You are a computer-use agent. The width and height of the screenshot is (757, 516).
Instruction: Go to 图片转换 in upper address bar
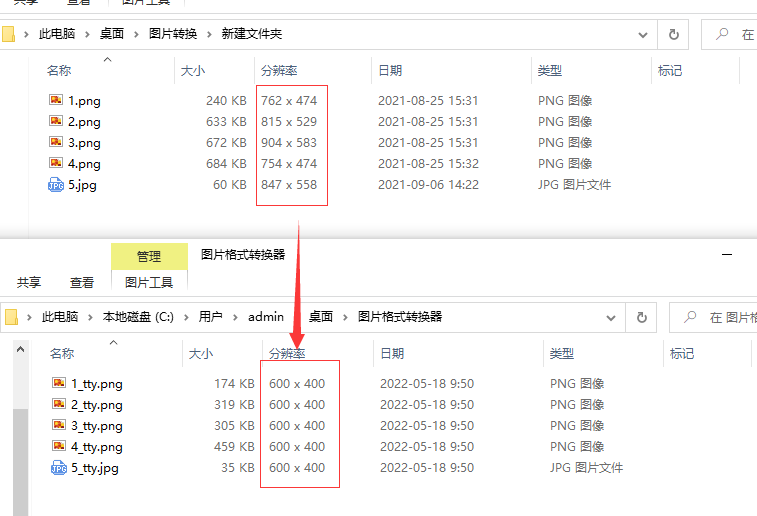point(173,34)
